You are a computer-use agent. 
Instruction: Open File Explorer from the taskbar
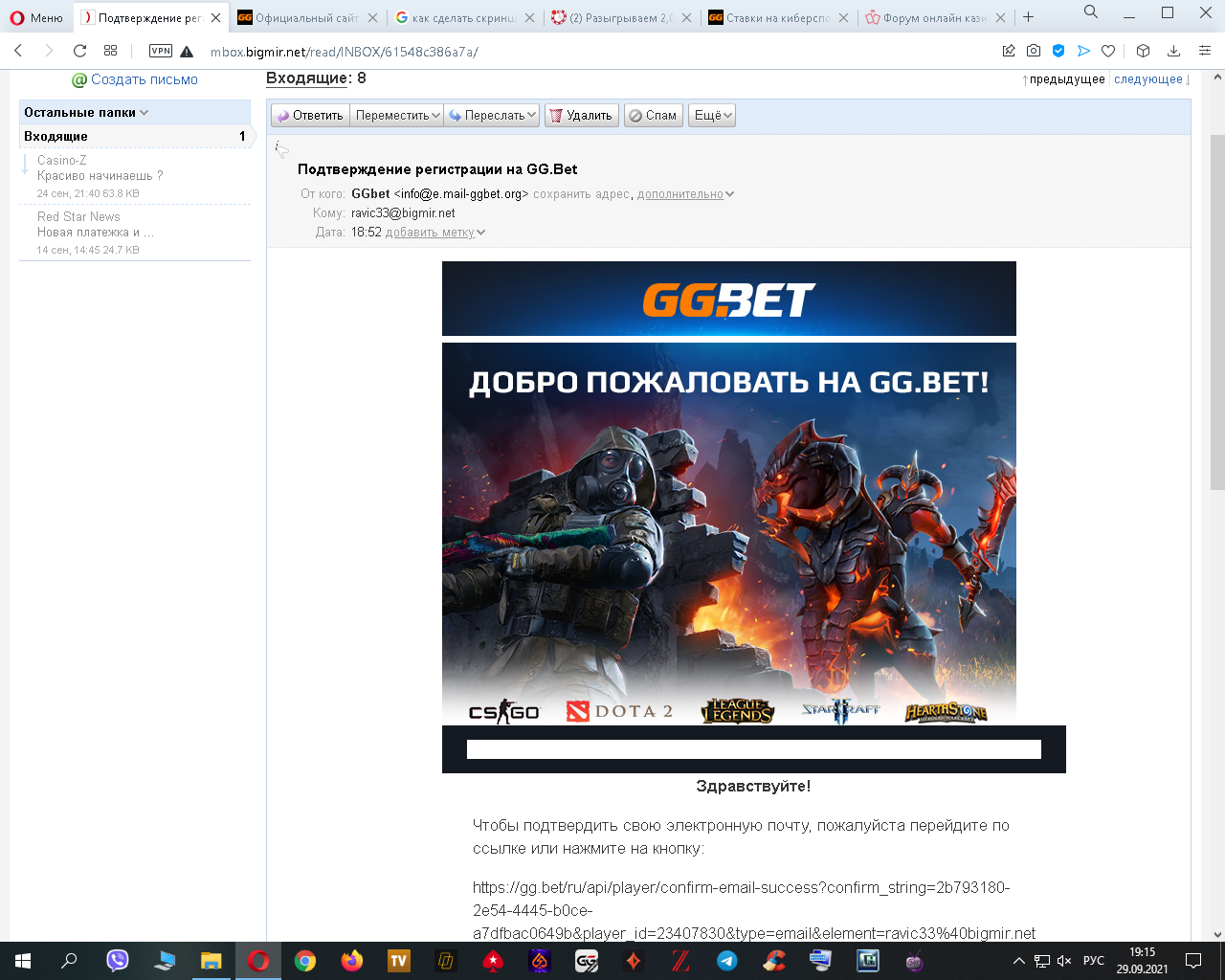pyautogui.click(x=212, y=961)
